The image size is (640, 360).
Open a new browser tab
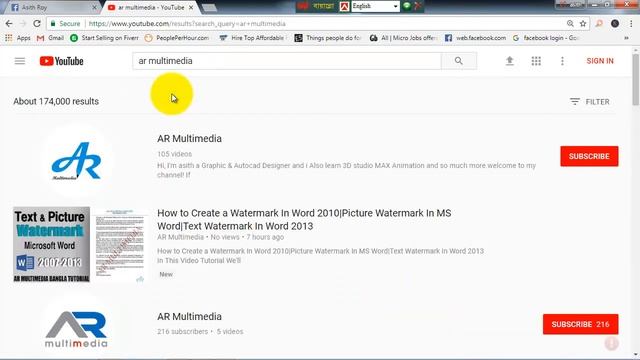(x=209, y=8)
